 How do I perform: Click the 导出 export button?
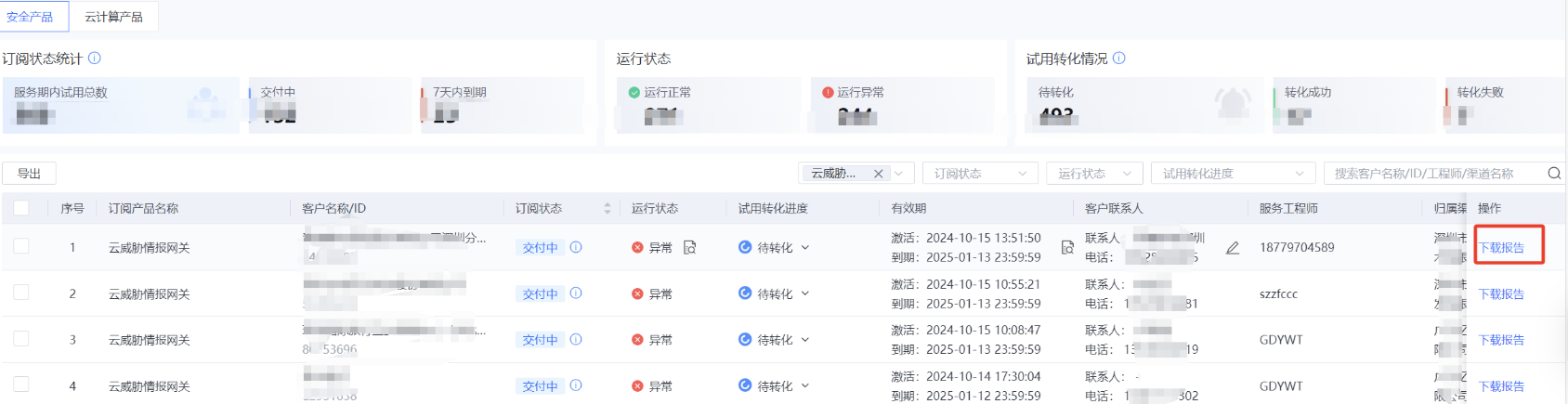pyautogui.click(x=29, y=174)
